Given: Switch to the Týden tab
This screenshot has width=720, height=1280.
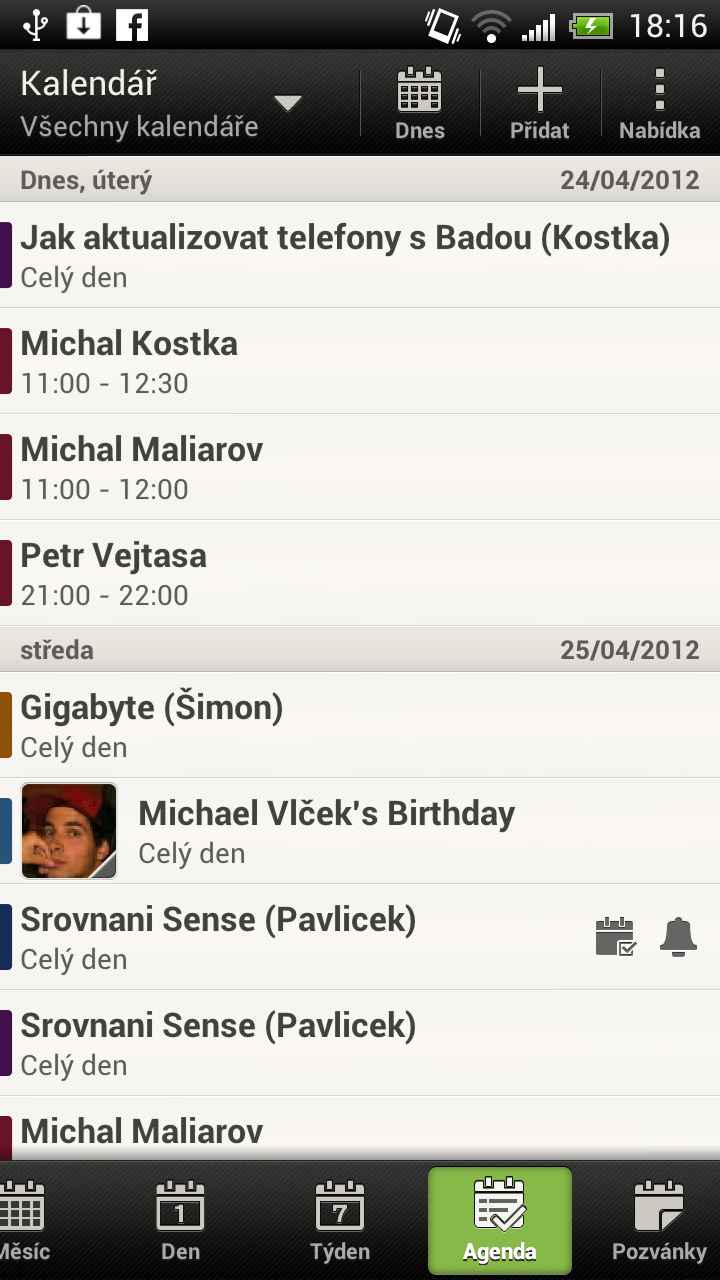Looking at the screenshot, I should coord(340,1219).
